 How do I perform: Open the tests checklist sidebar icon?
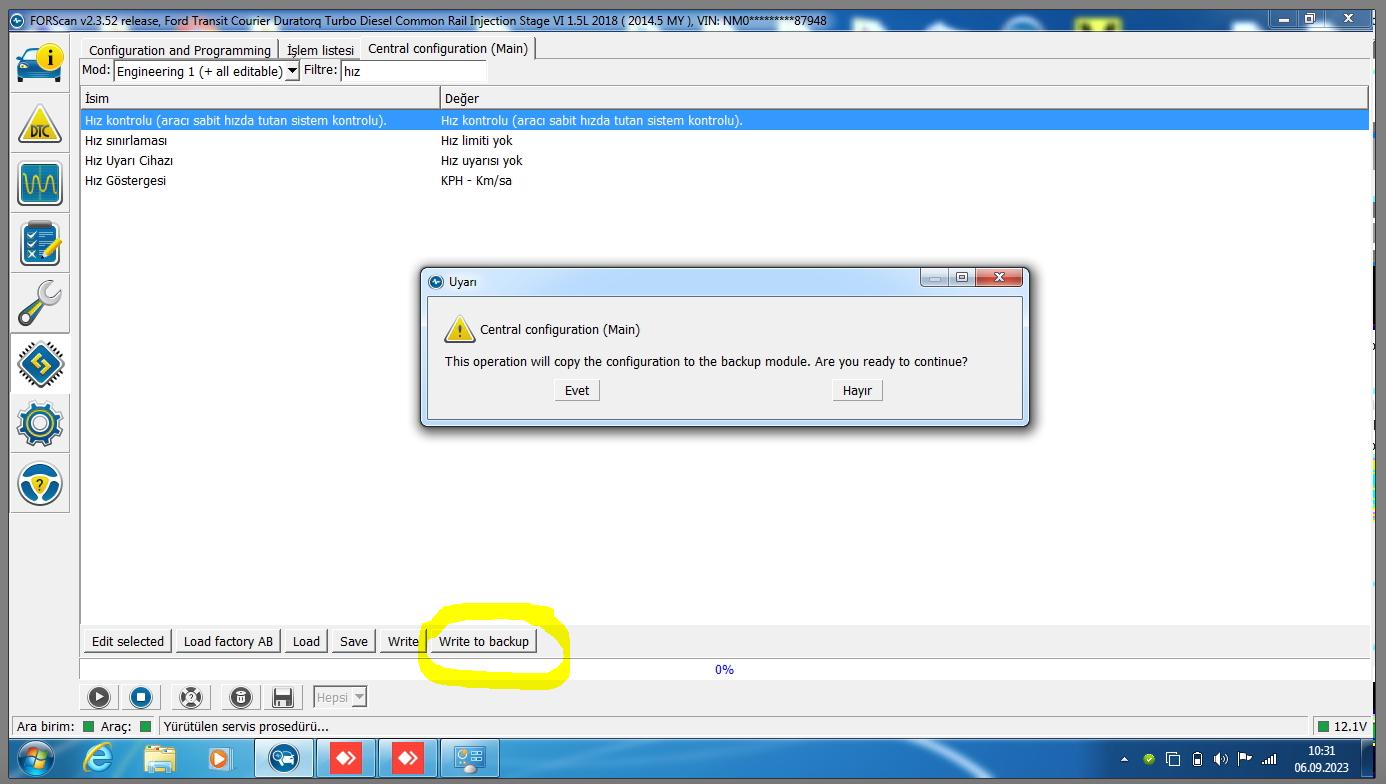pyautogui.click(x=40, y=244)
